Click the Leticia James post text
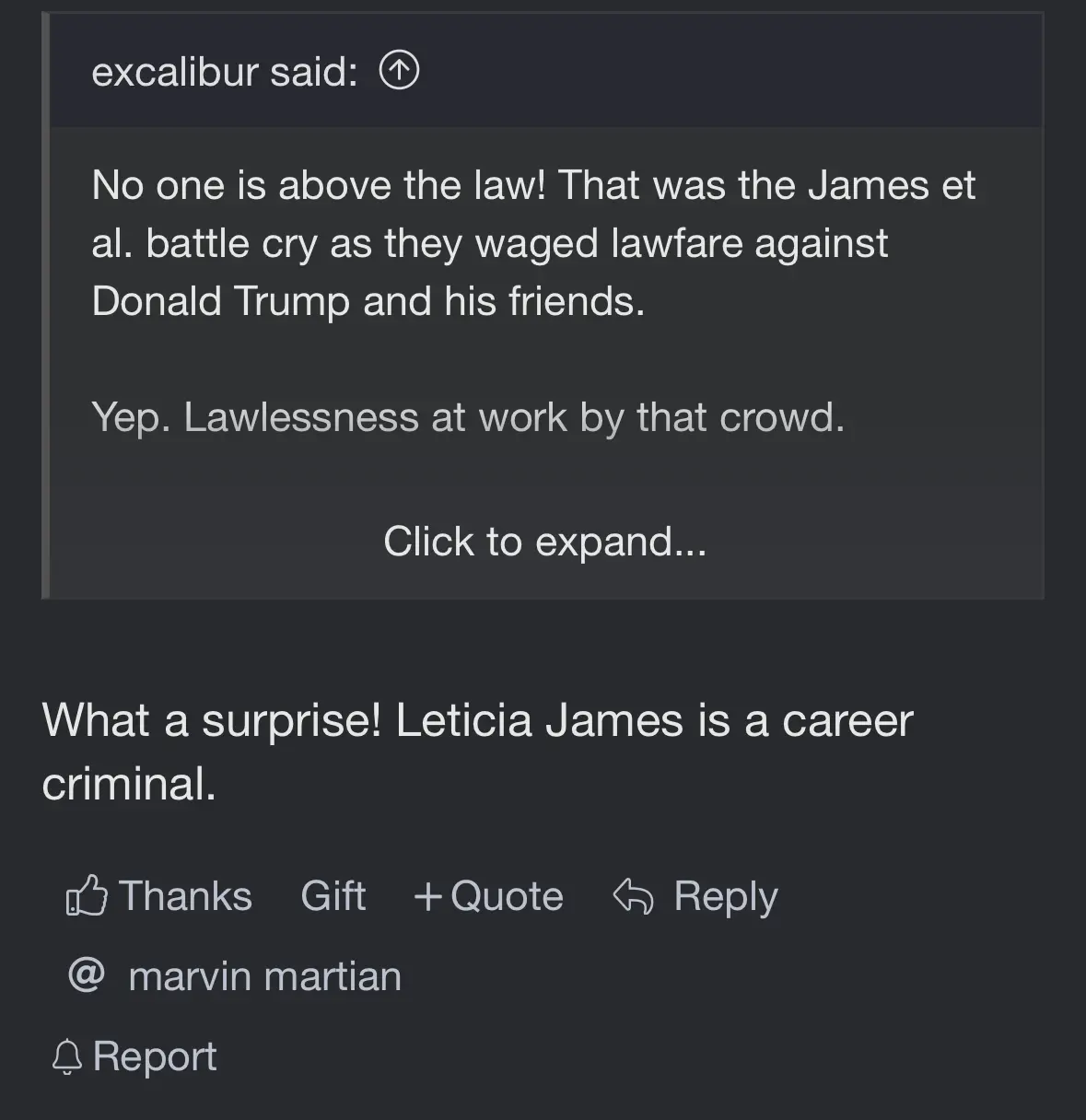The image size is (1086, 1120). tap(477, 752)
